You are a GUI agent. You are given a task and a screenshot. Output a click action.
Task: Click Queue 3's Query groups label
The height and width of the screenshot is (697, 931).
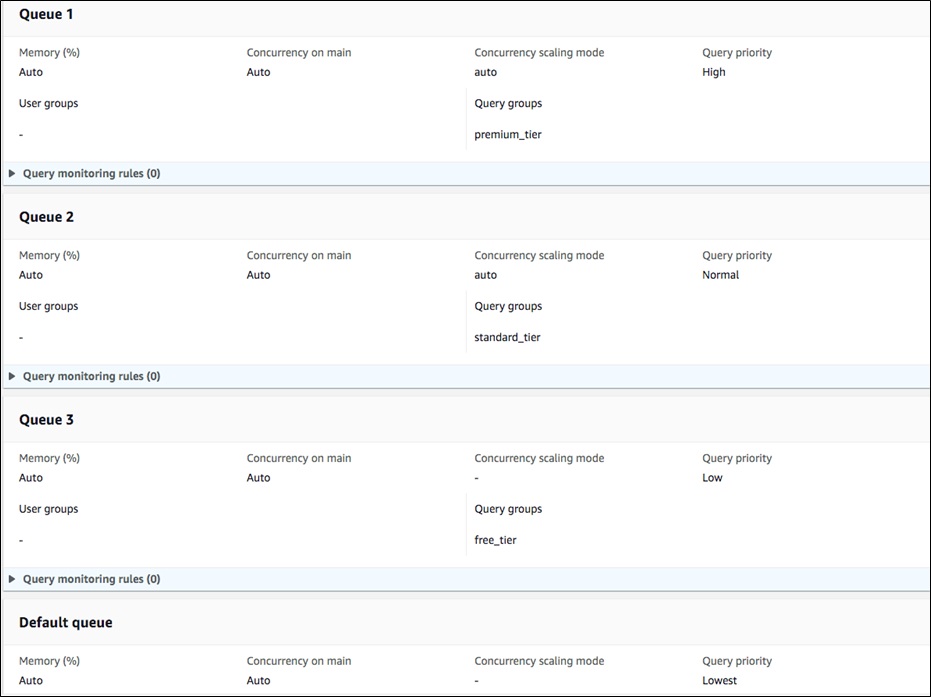[508, 509]
